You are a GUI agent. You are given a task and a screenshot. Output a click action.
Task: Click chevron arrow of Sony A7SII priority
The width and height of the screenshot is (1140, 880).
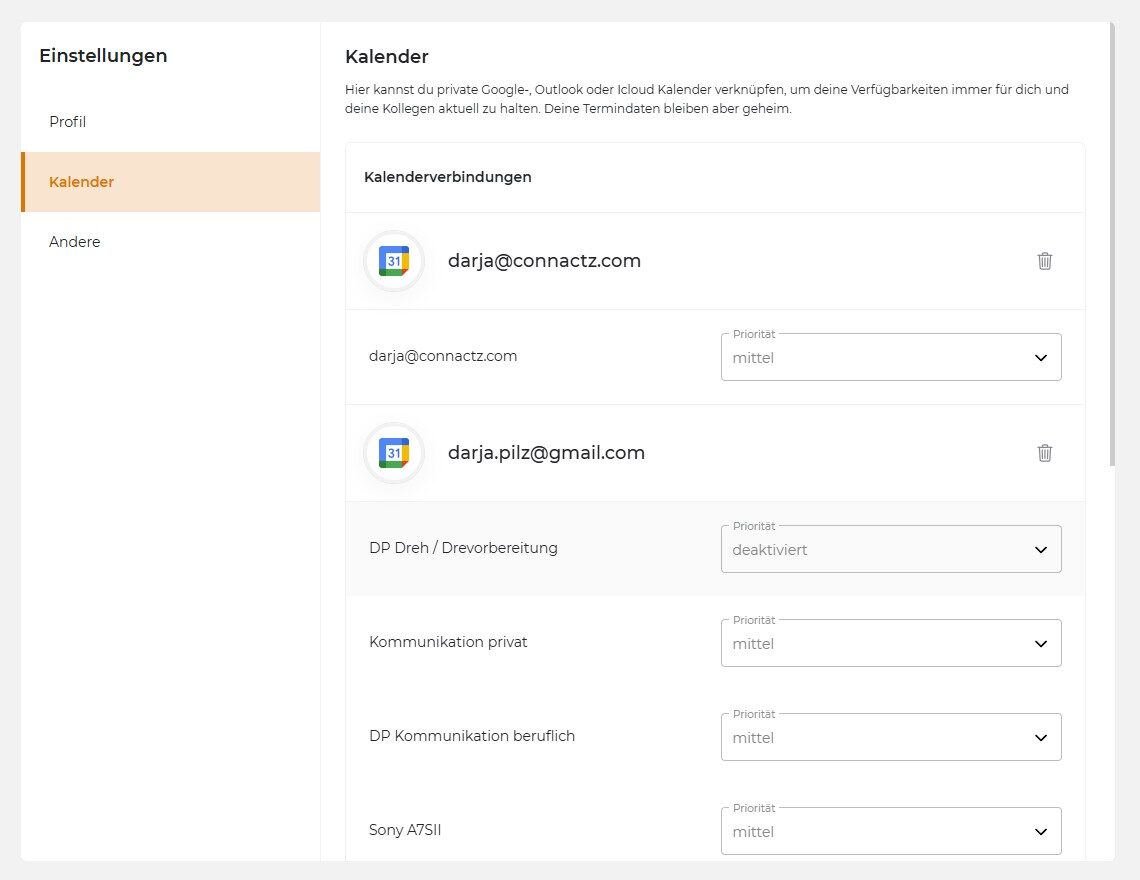[1041, 832]
